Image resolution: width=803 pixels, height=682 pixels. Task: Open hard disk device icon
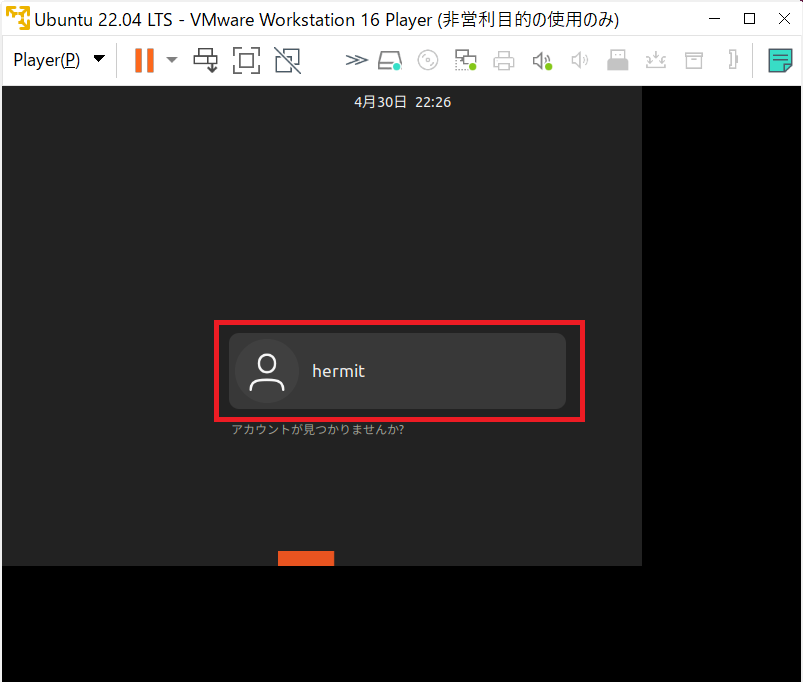[390, 60]
